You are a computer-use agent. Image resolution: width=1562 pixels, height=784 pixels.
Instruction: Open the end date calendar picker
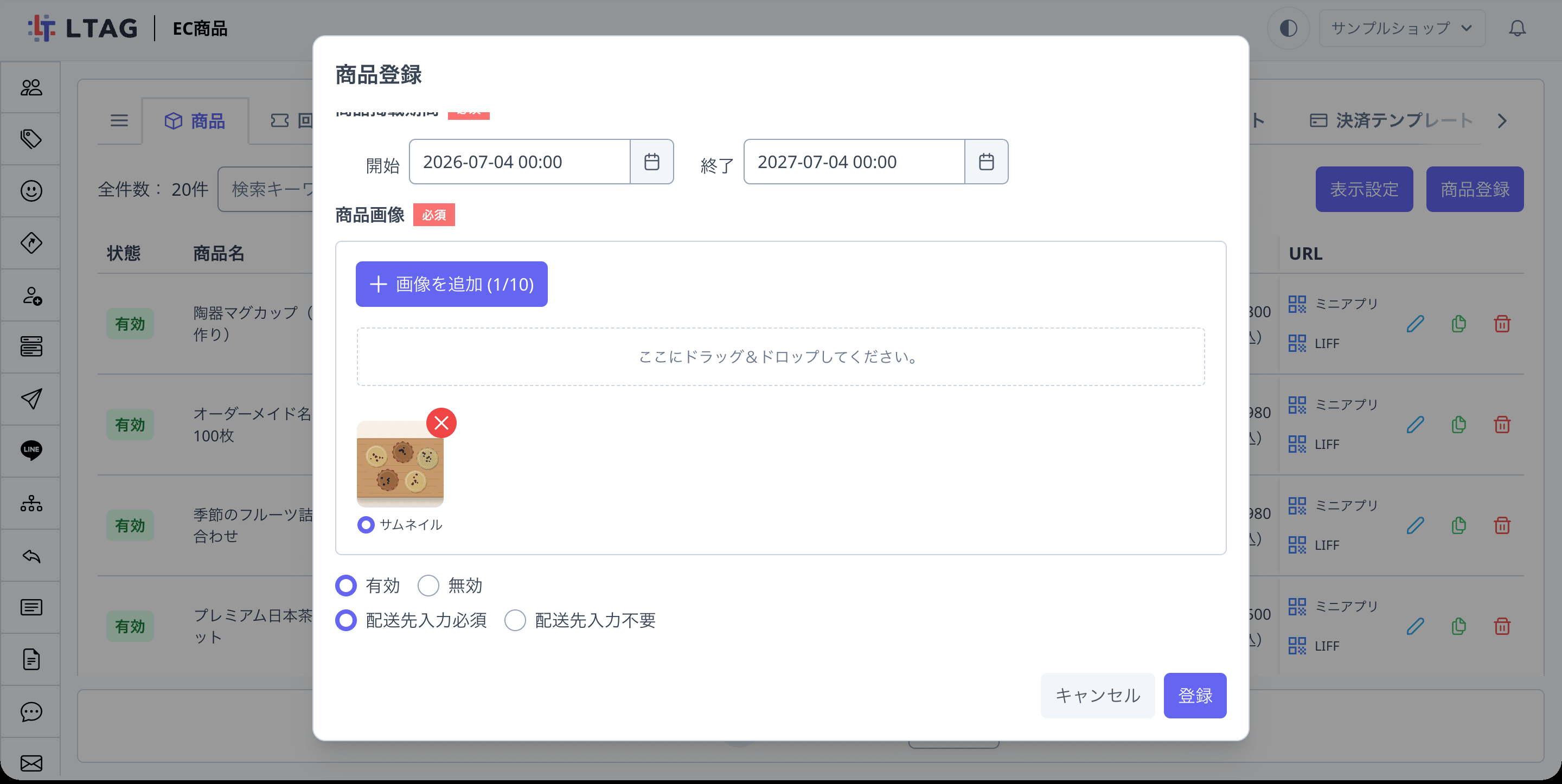(987, 161)
